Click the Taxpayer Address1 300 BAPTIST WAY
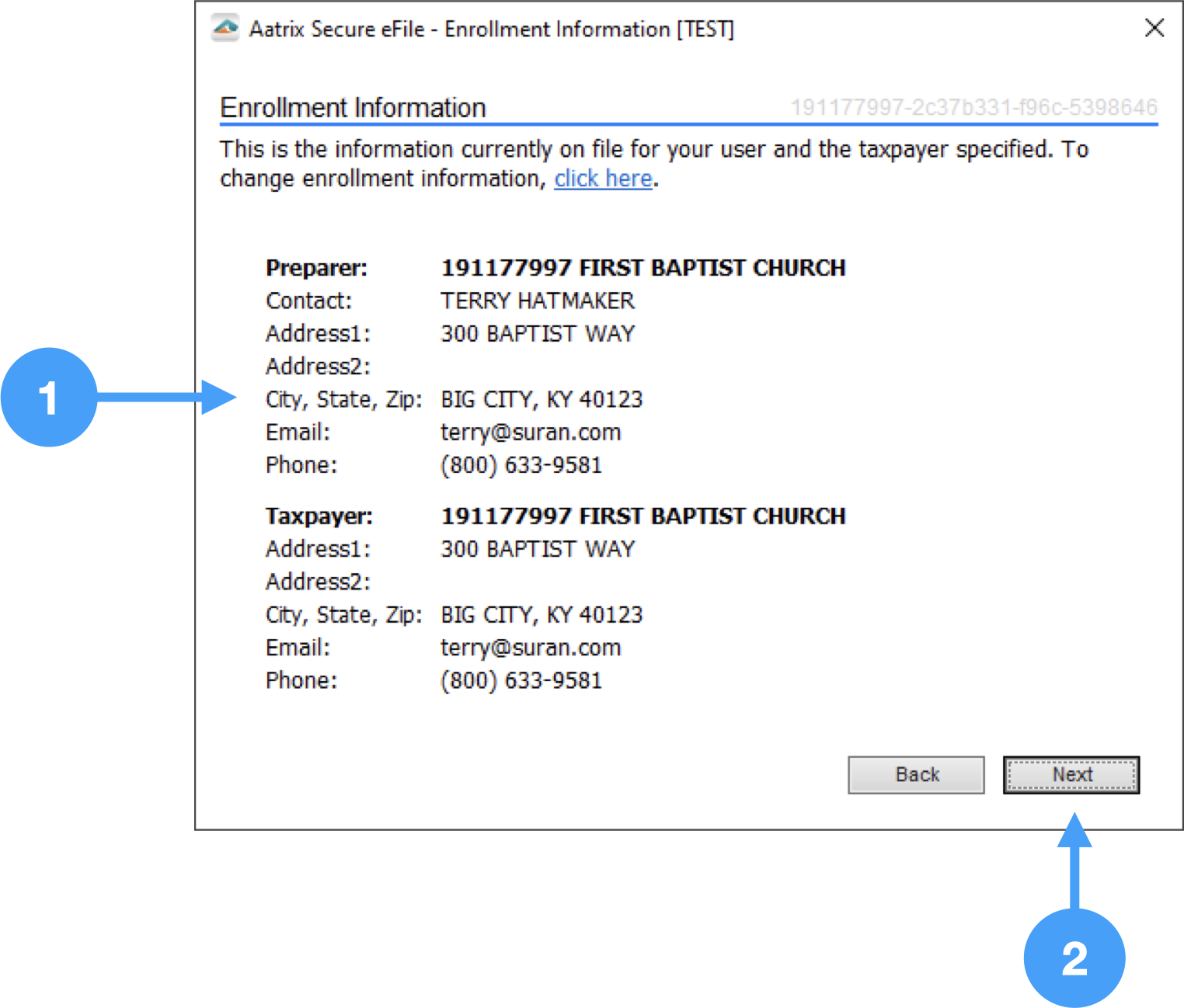This screenshot has height=1008, width=1184. (537, 549)
